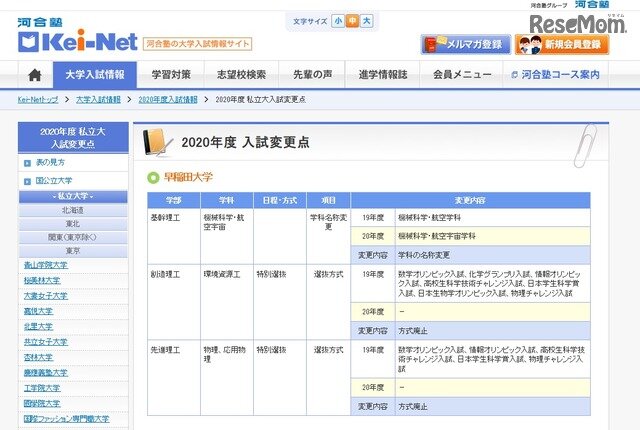Click the 河合塾の大学入試情報サイト tagline
Image resolution: width=640 pixels, height=430 pixels.
tap(198, 44)
